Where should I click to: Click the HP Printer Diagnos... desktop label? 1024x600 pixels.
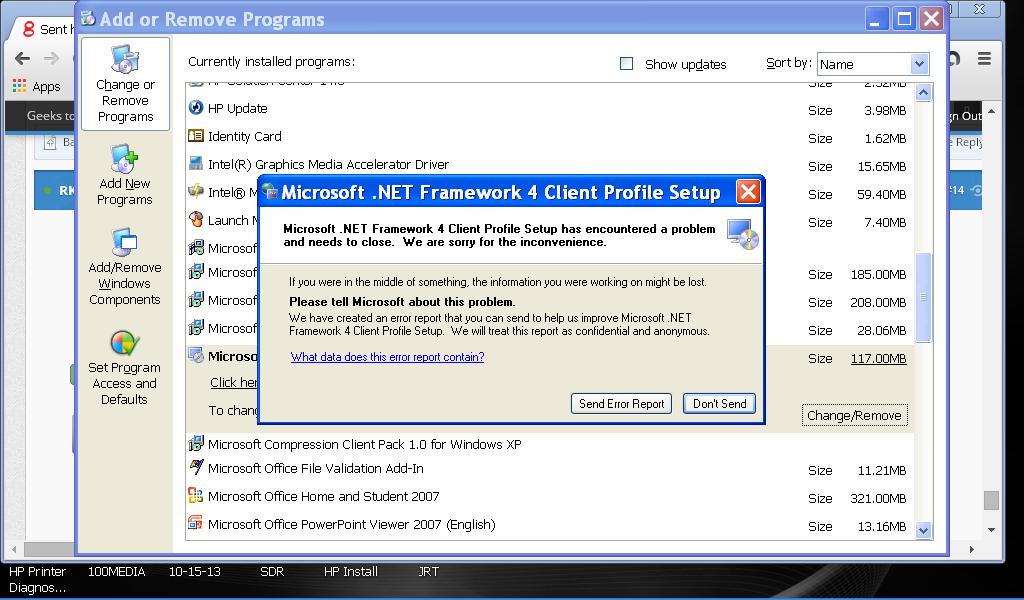pos(37,580)
